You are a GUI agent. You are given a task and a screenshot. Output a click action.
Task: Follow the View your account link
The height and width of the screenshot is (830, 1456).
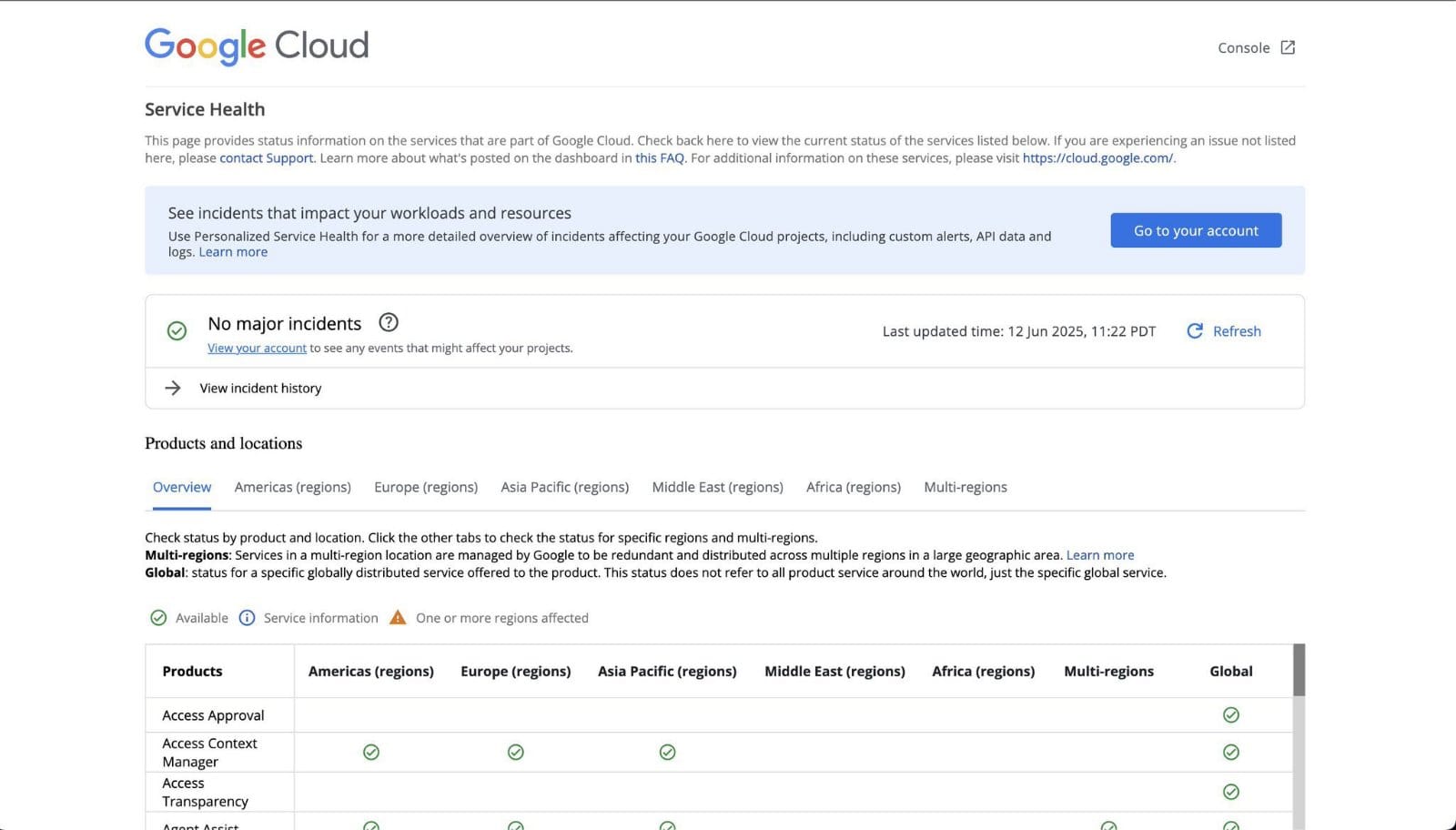pos(257,349)
